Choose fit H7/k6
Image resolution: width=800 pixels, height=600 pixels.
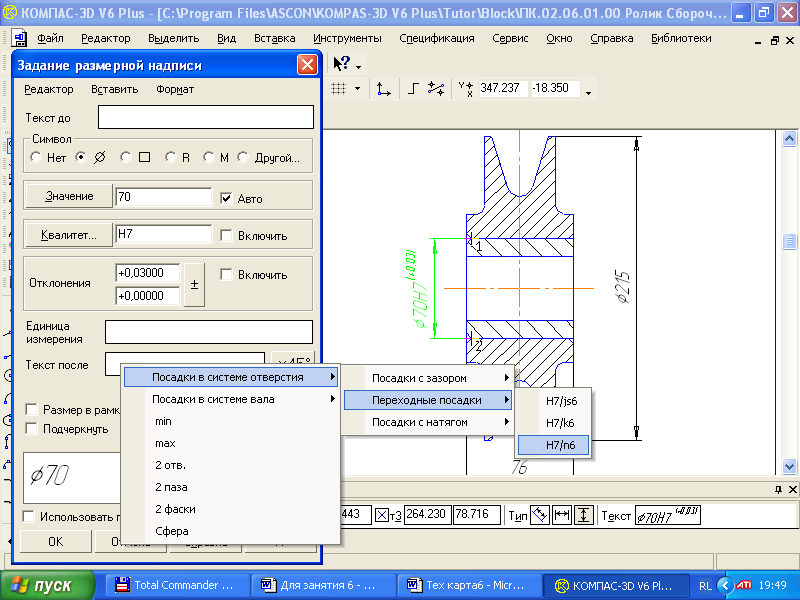(553, 423)
